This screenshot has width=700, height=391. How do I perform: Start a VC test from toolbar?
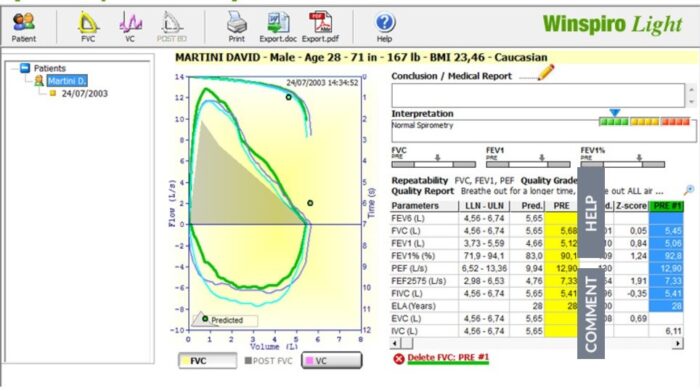130,27
